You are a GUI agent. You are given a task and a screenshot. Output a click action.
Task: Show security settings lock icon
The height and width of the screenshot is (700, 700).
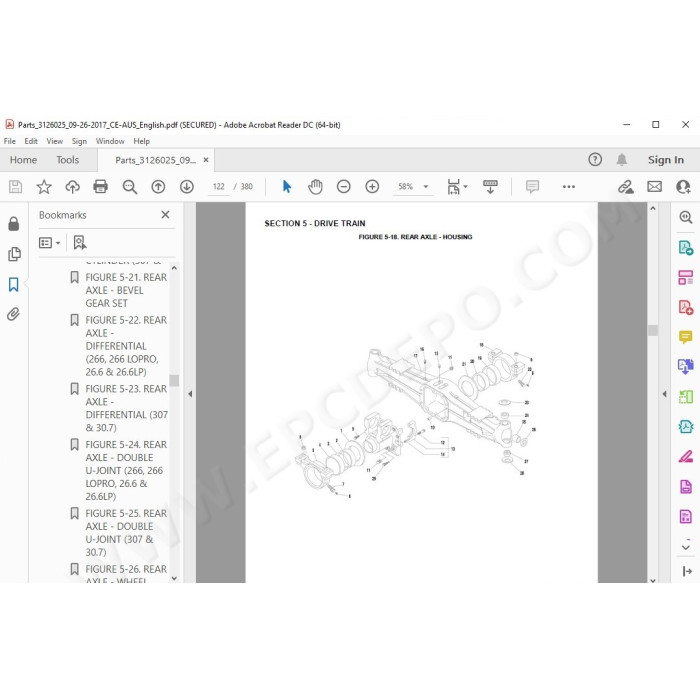pos(14,224)
